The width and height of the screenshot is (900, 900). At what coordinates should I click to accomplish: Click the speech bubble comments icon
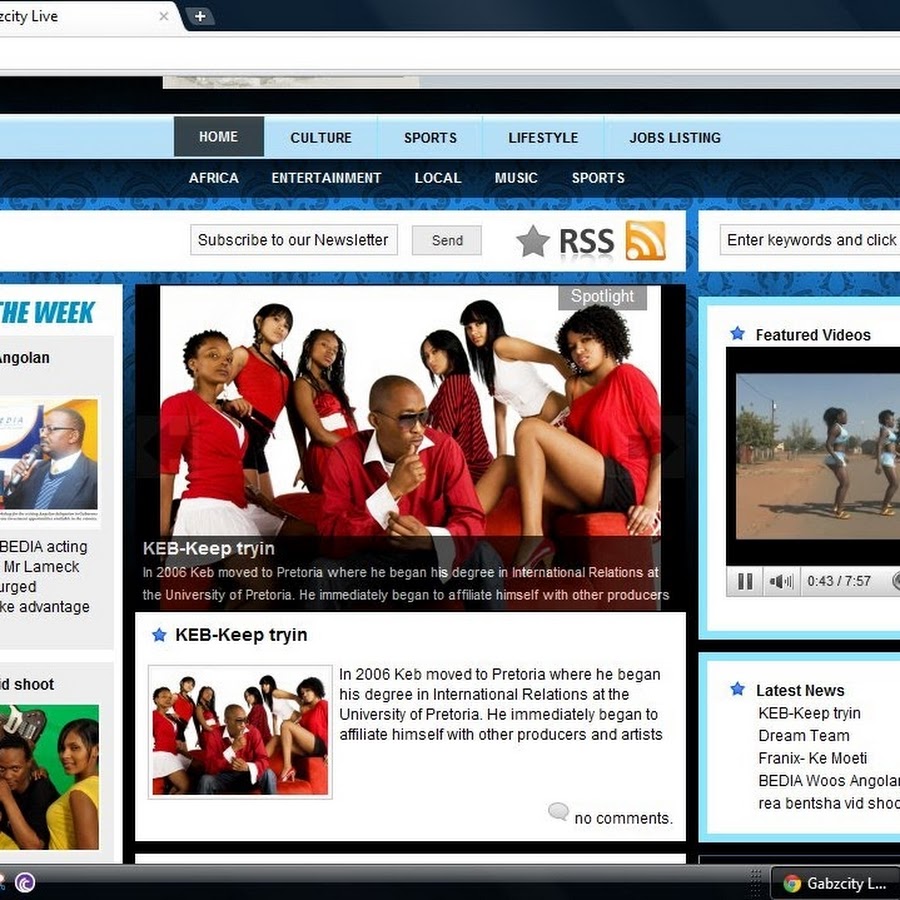558,812
